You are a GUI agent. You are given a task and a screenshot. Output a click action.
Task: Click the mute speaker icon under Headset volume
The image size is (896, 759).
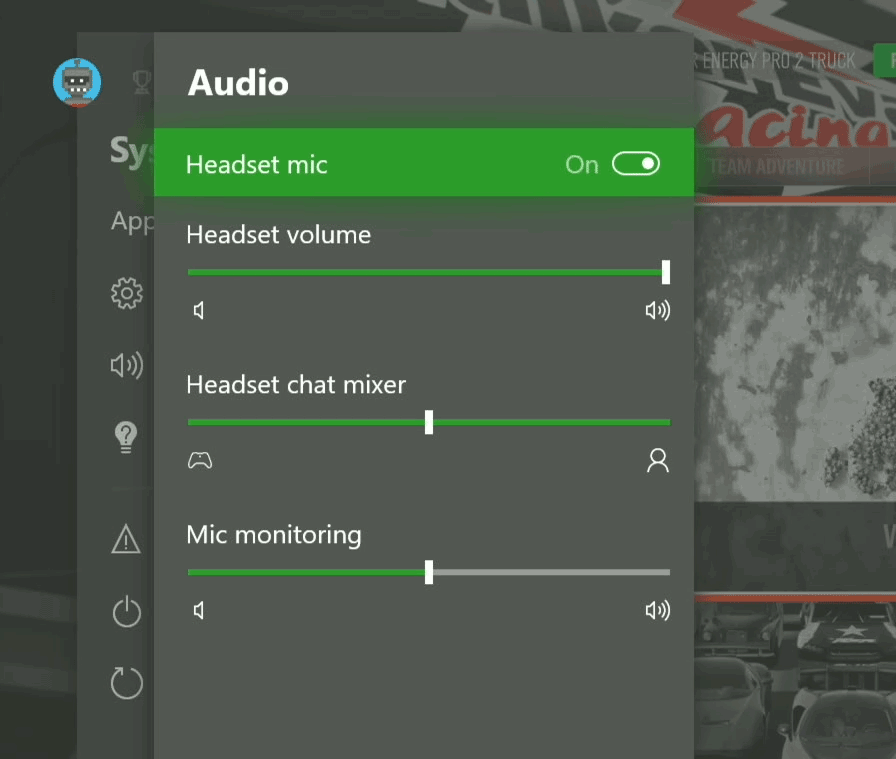(198, 310)
